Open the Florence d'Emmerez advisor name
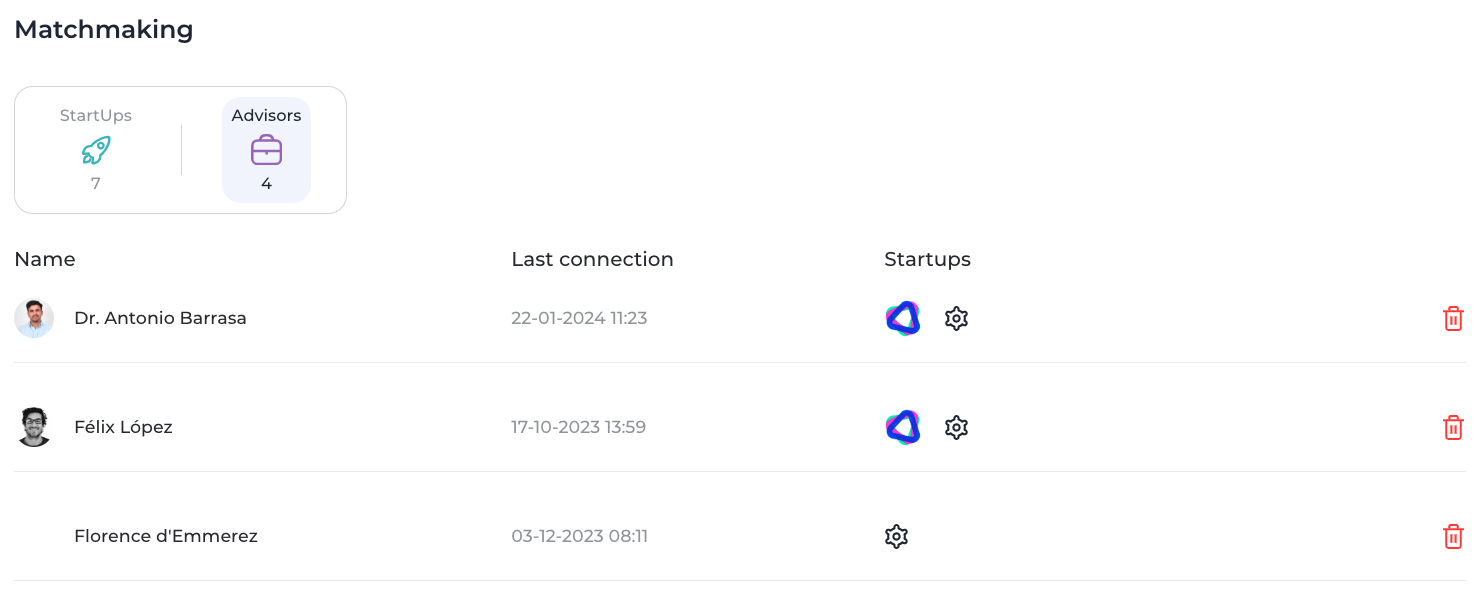 click(166, 536)
